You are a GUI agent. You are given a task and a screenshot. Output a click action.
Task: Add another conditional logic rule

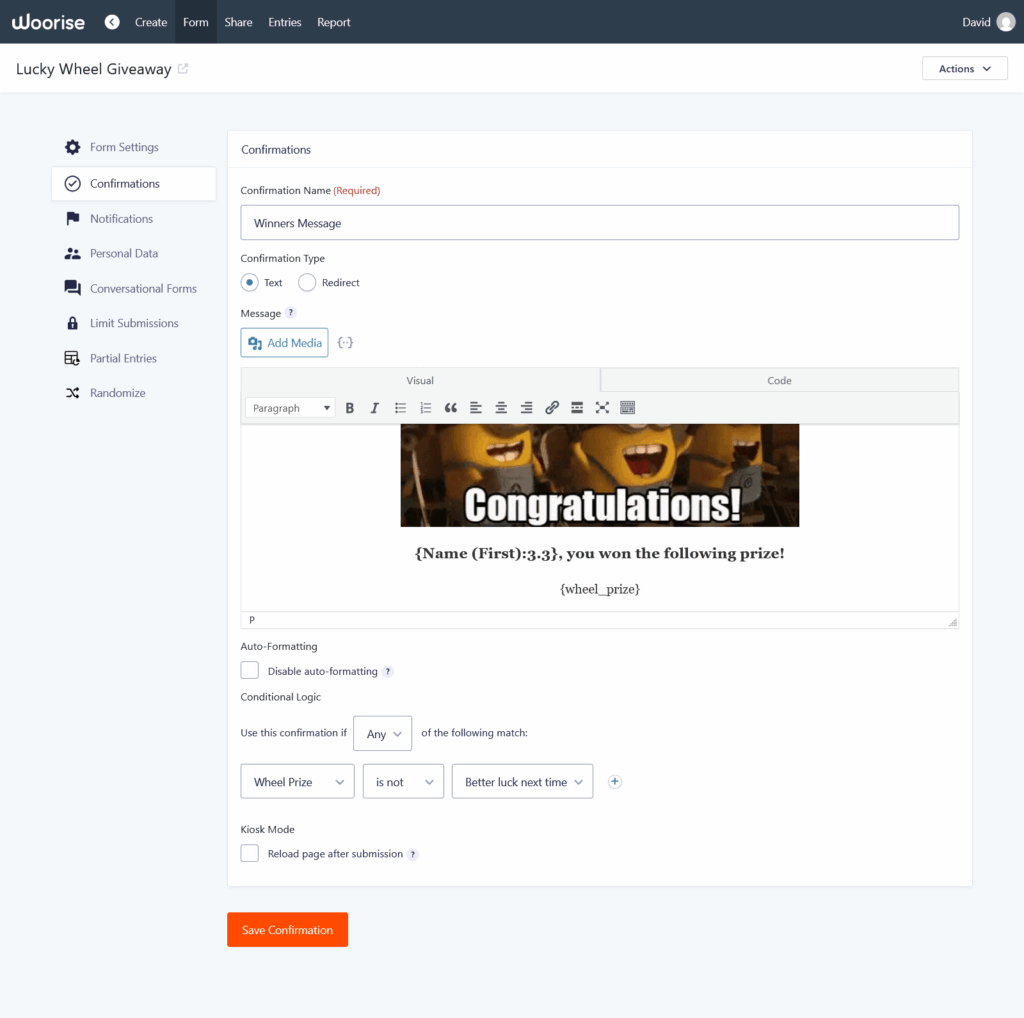click(x=615, y=782)
